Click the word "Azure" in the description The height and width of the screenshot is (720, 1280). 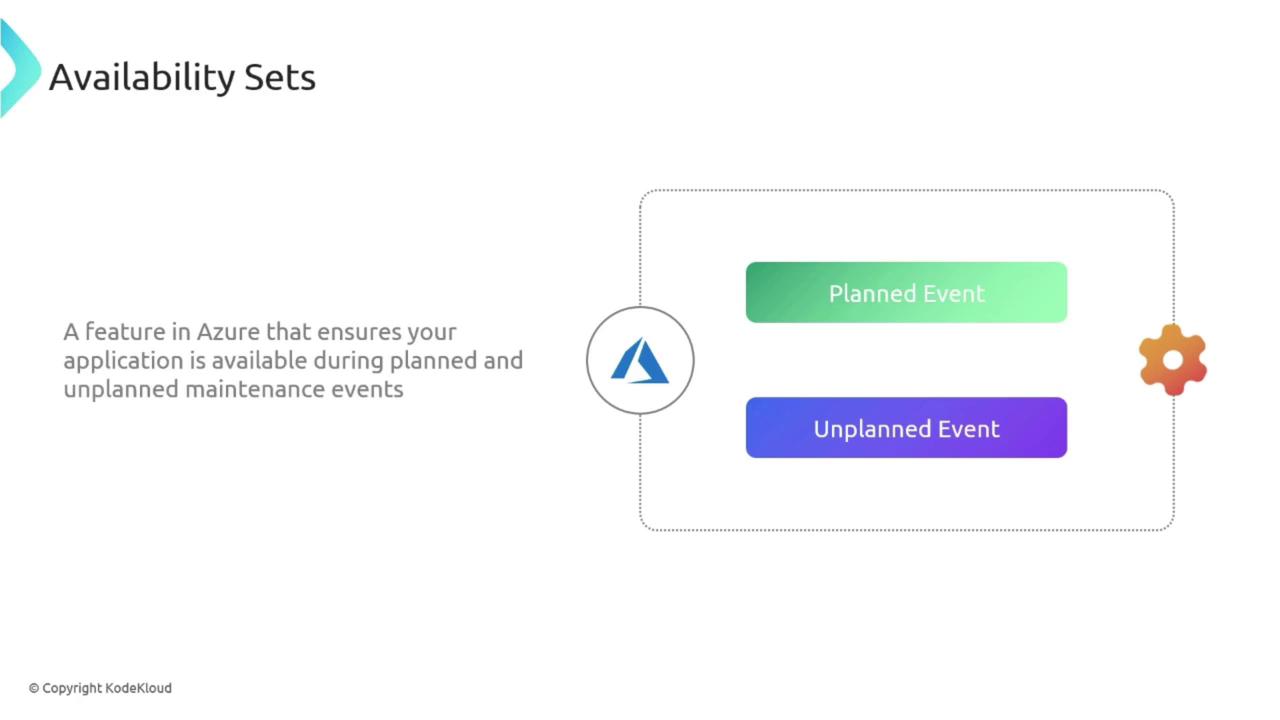[228, 332]
